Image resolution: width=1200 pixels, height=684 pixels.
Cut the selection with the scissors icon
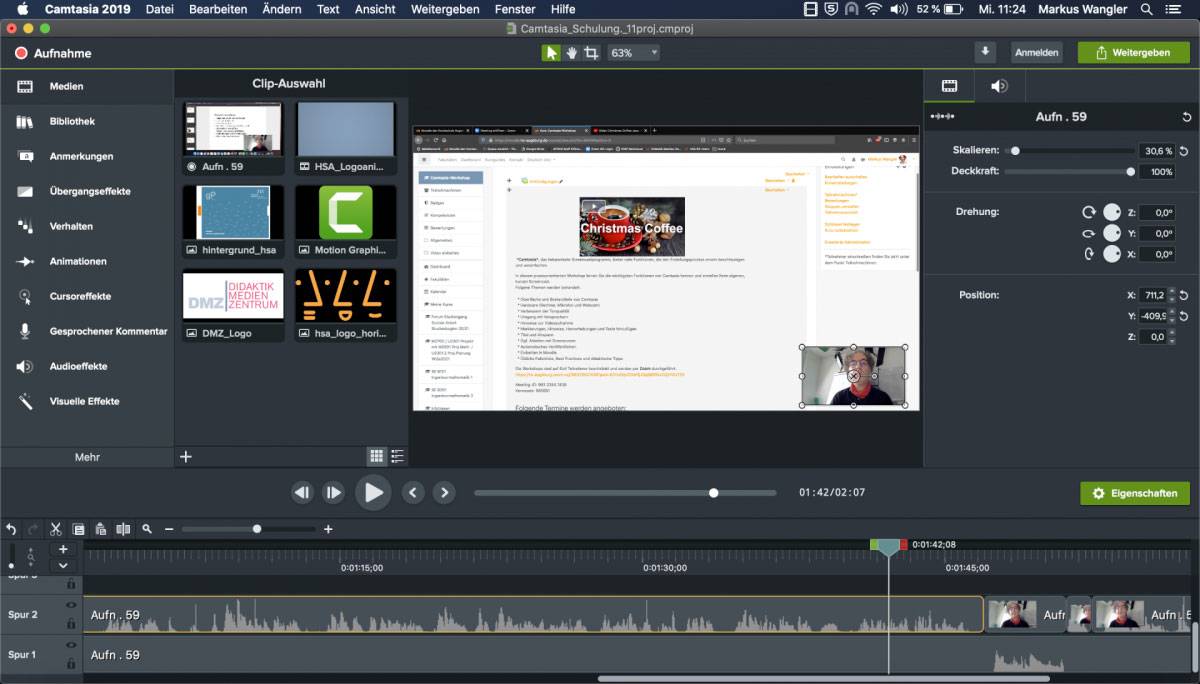click(55, 529)
